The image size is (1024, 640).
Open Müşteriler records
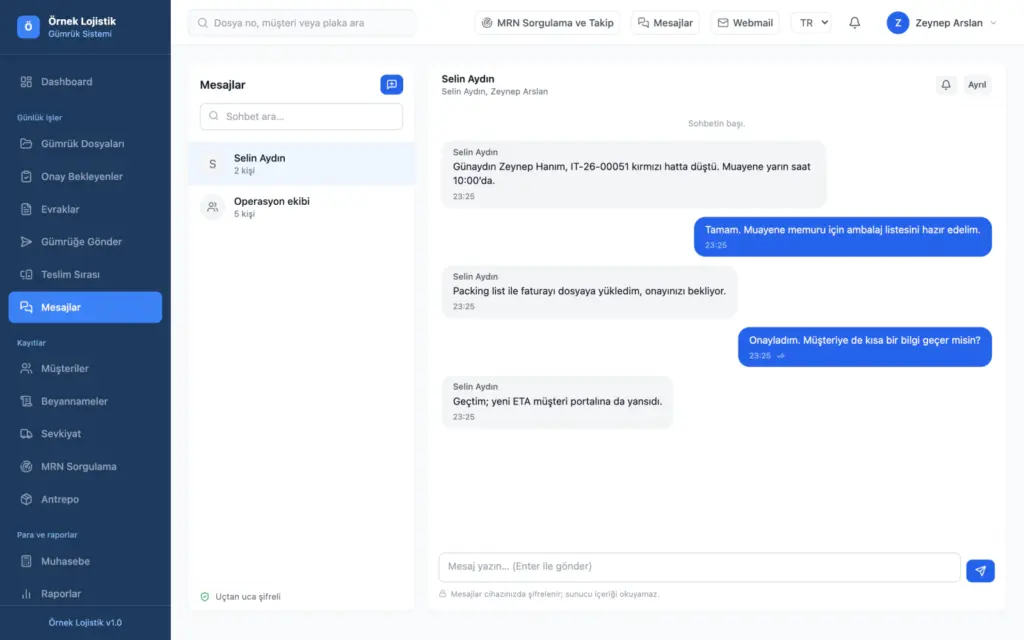click(x=85, y=368)
